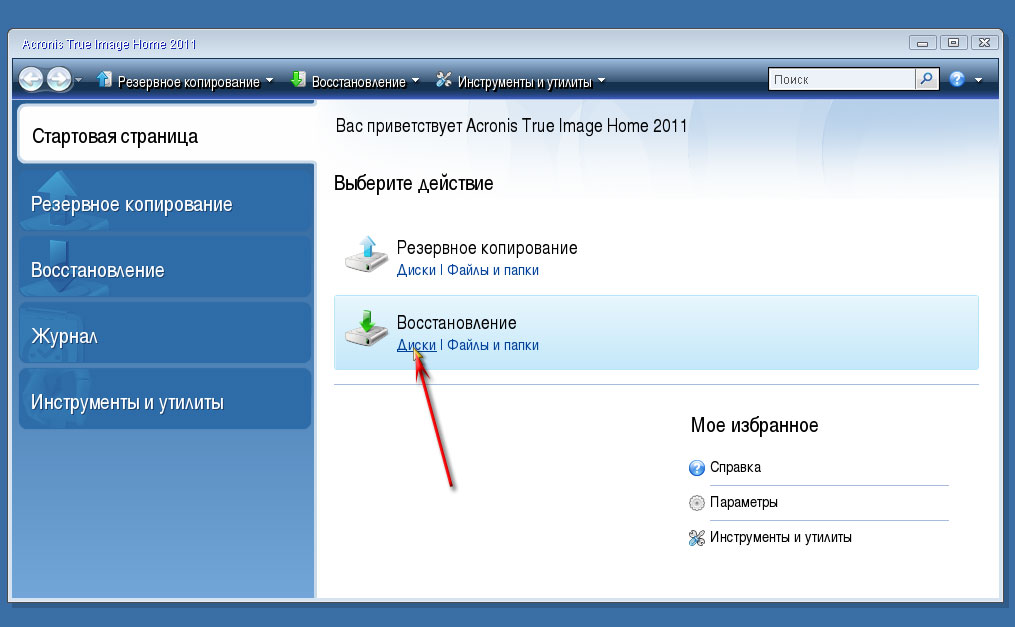Click the Поиск search input field
The image size is (1015, 627).
click(842, 79)
